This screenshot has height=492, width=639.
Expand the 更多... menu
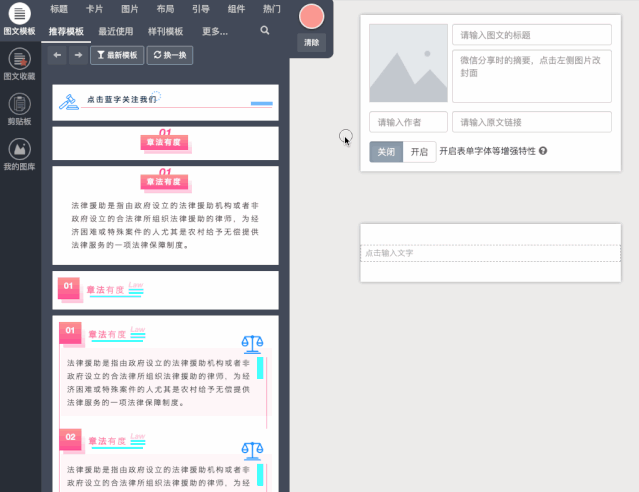(x=215, y=31)
